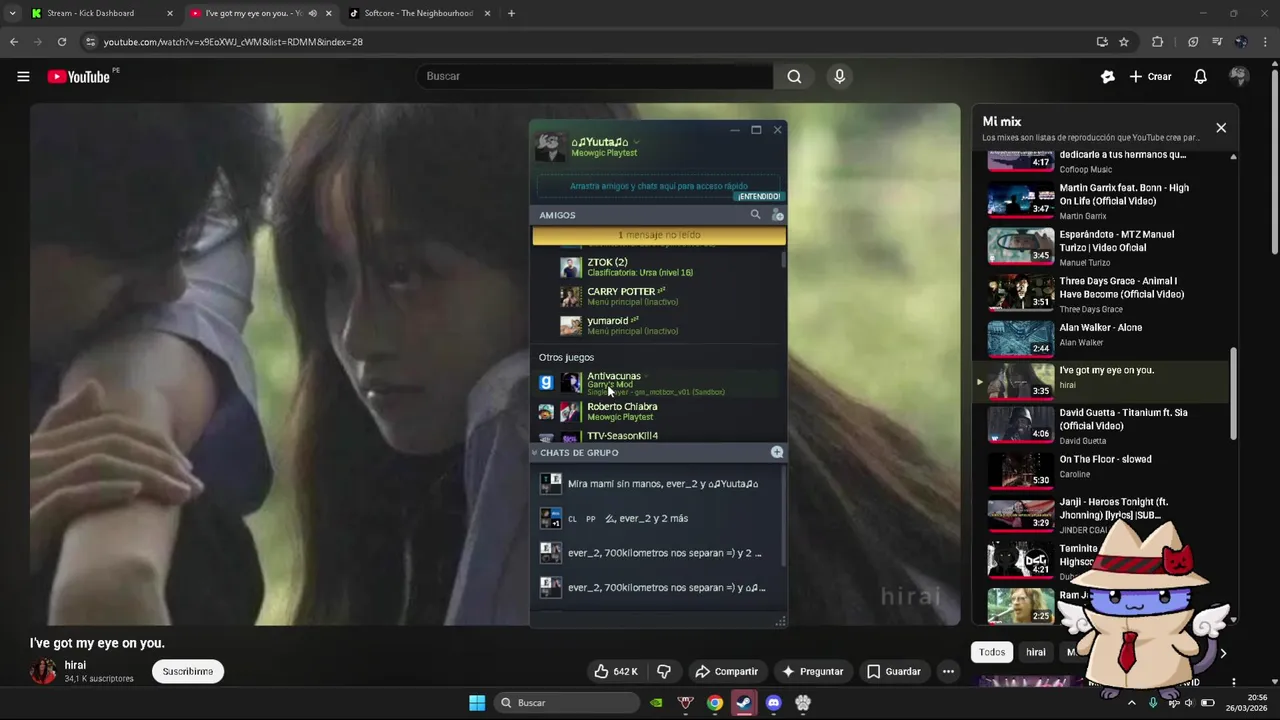Image resolution: width=1280 pixels, height=720 pixels.
Task: Open Chrome profile avatar
Action: [1241, 42]
